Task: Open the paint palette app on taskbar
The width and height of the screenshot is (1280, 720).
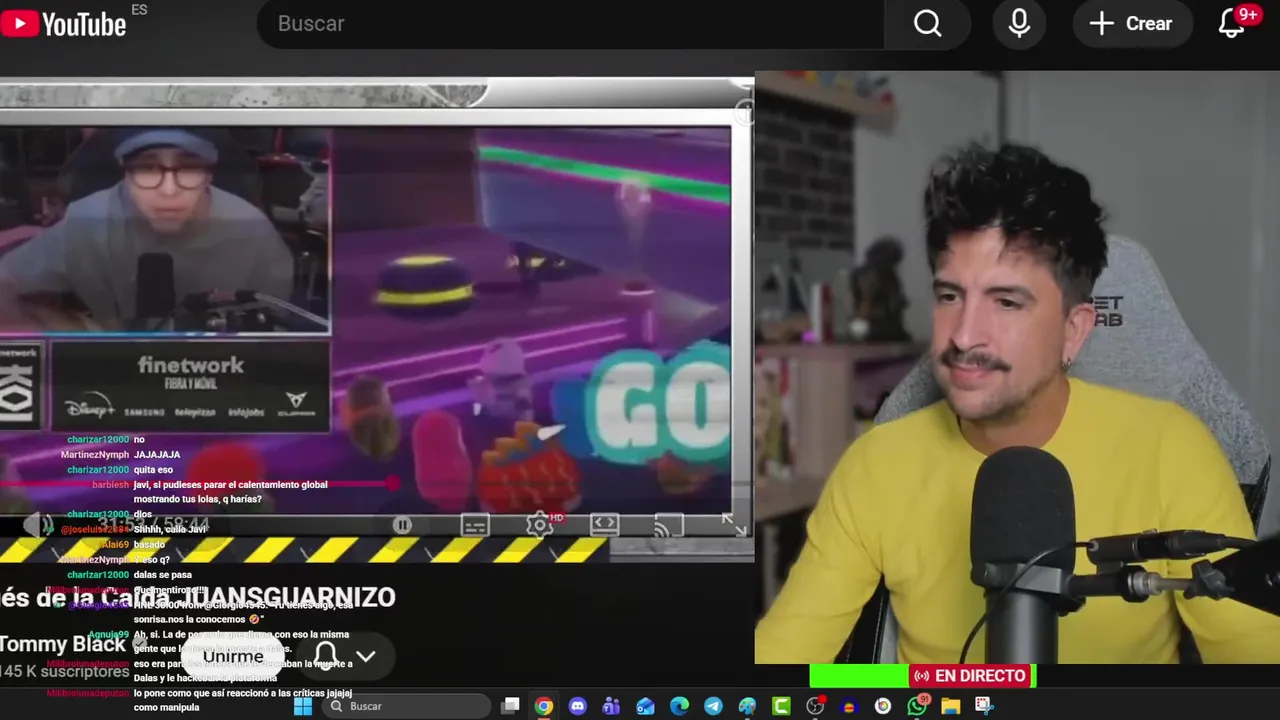Action: tap(747, 706)
